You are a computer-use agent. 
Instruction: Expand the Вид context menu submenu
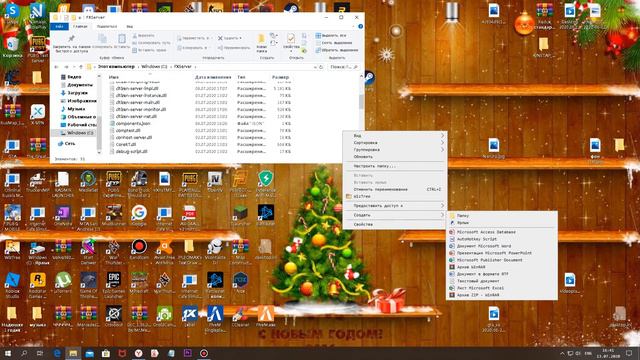(x=394, y=136)
